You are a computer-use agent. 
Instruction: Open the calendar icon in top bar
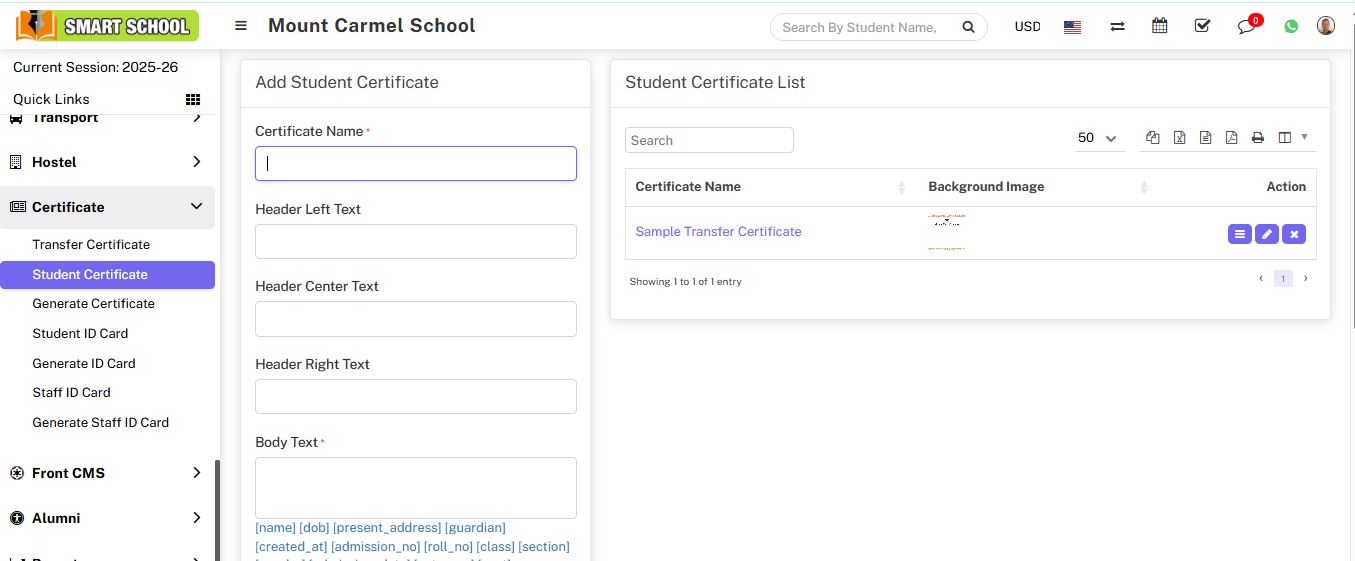(1160, 27)
